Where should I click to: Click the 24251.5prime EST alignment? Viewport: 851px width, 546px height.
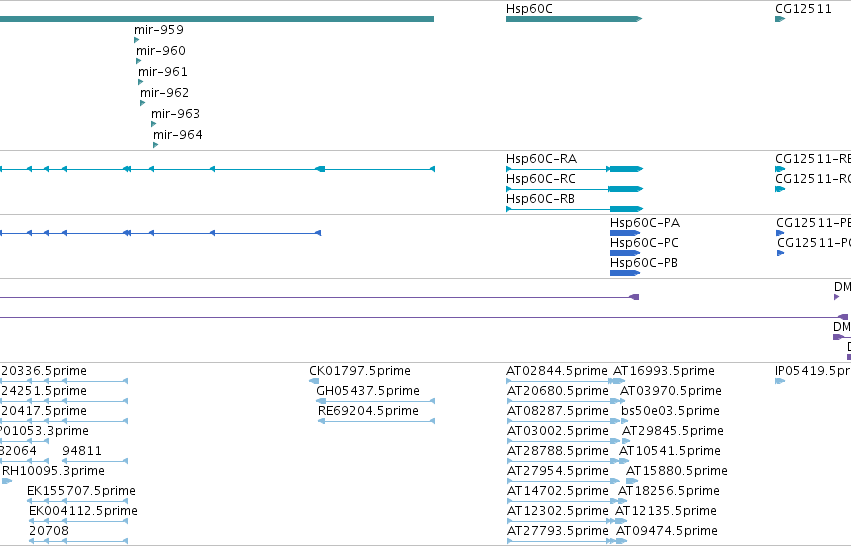pos(63,401)
